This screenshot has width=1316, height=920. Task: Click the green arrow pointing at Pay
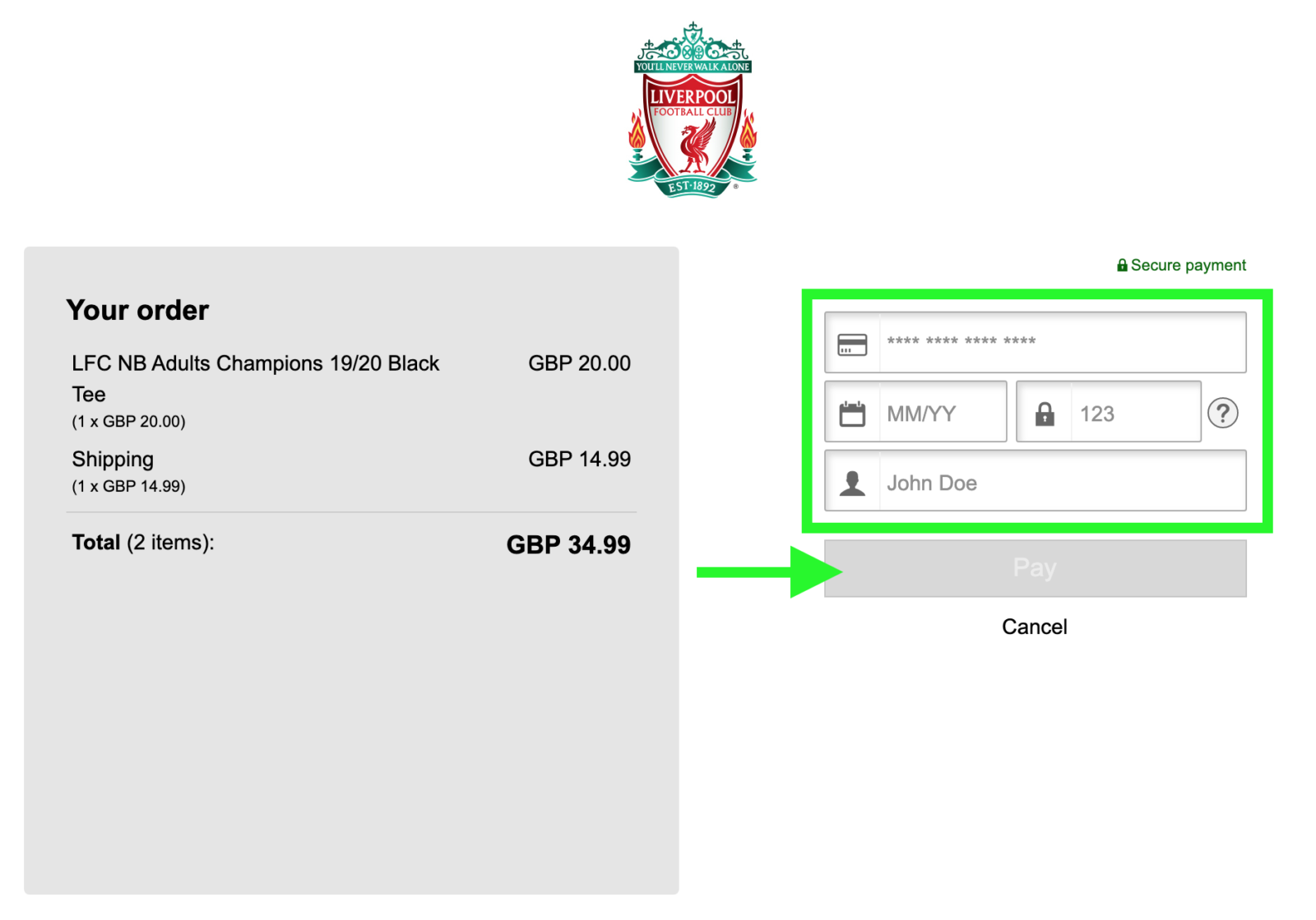click(x=769, y=572)
